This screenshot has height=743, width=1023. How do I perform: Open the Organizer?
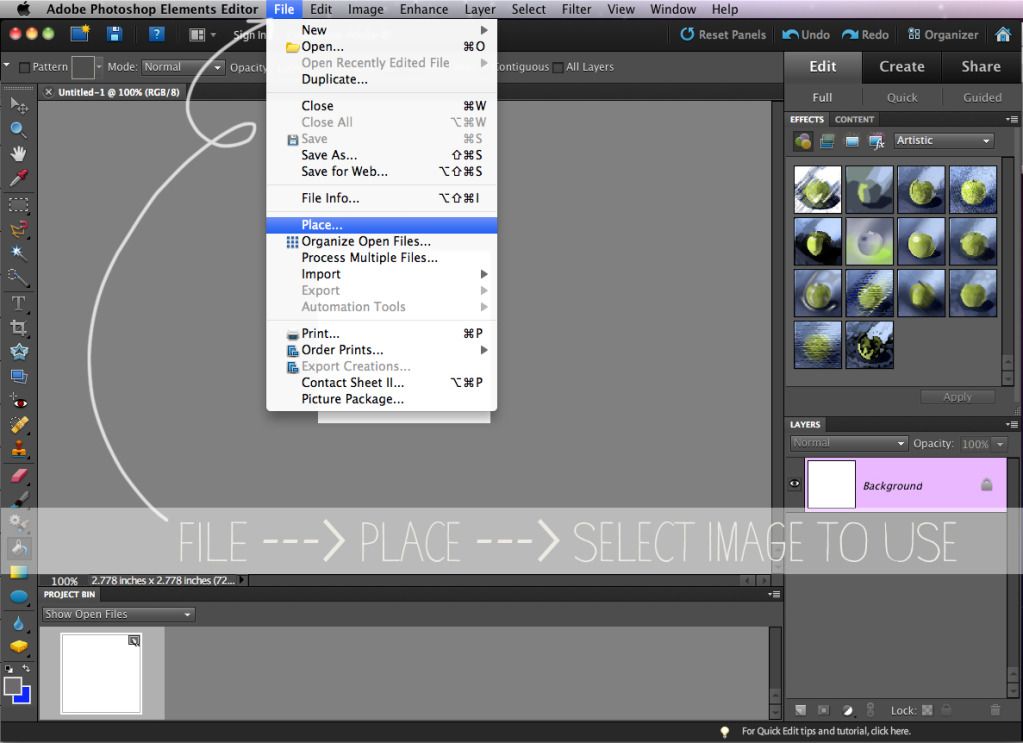click(x=943, y=35)
